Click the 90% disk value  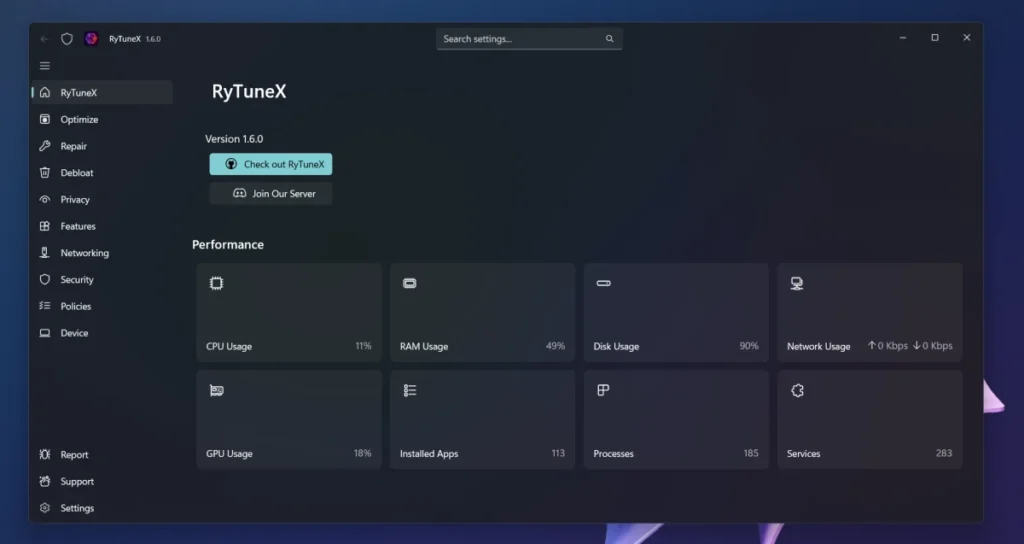749,346
